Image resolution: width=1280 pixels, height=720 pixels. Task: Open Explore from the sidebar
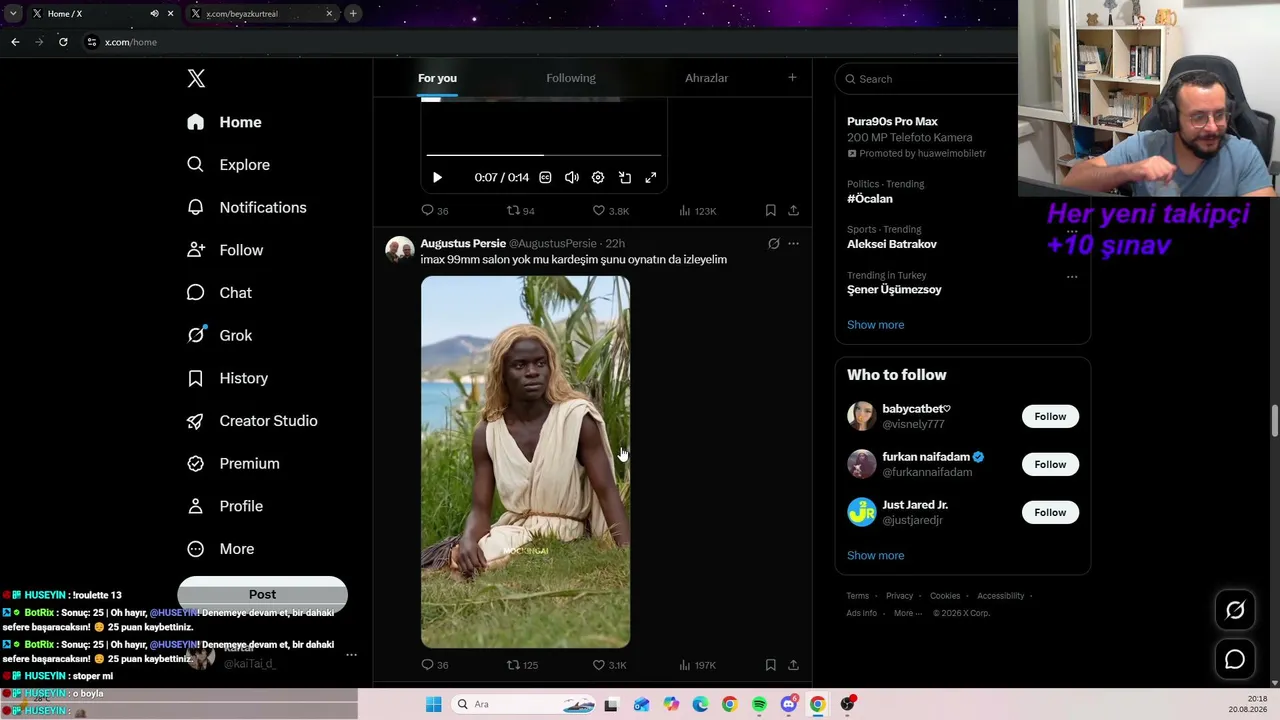[228, 165]
